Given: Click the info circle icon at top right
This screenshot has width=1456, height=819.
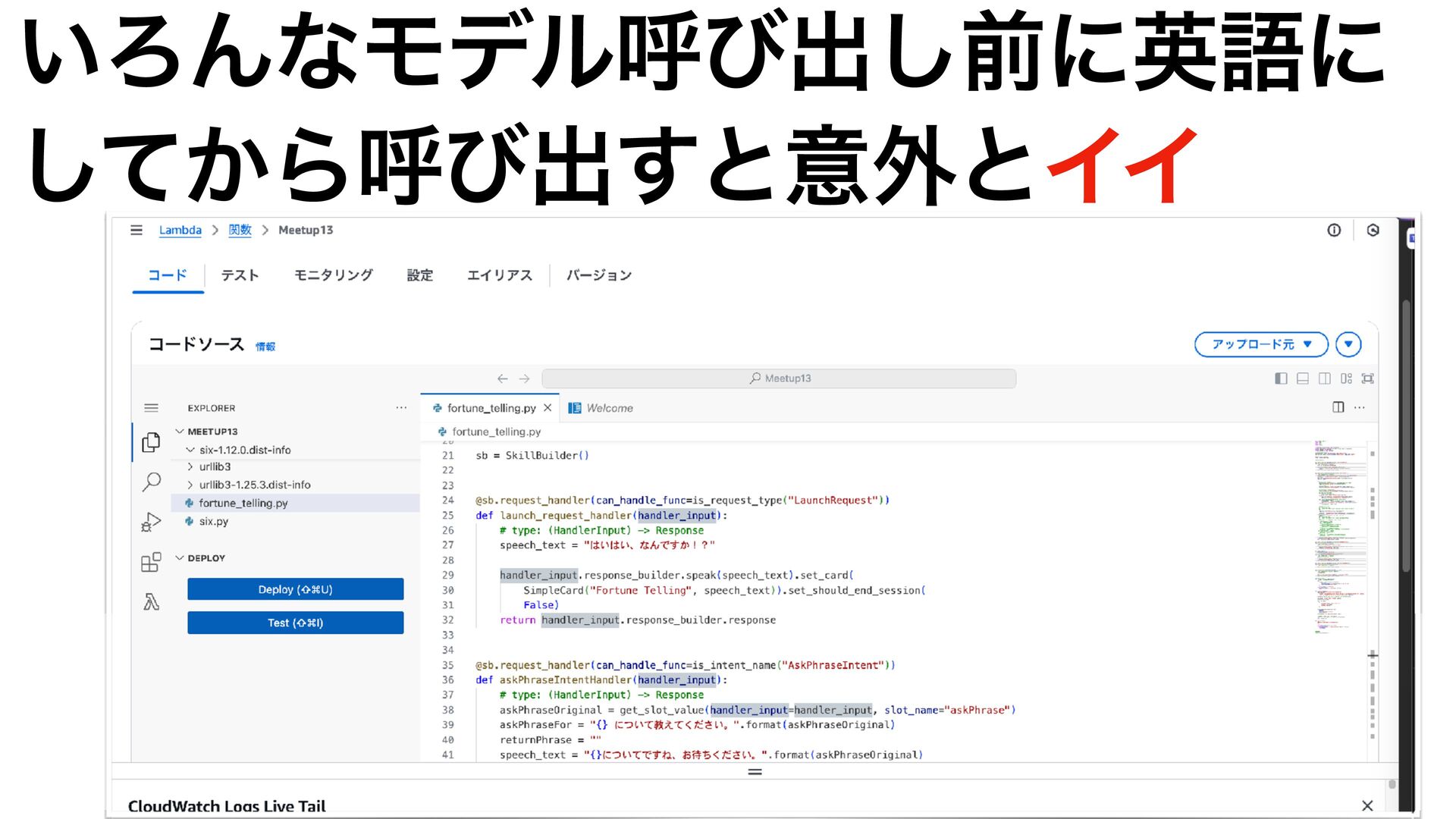Looking at the screenshot, I should tap(1334, 231).
